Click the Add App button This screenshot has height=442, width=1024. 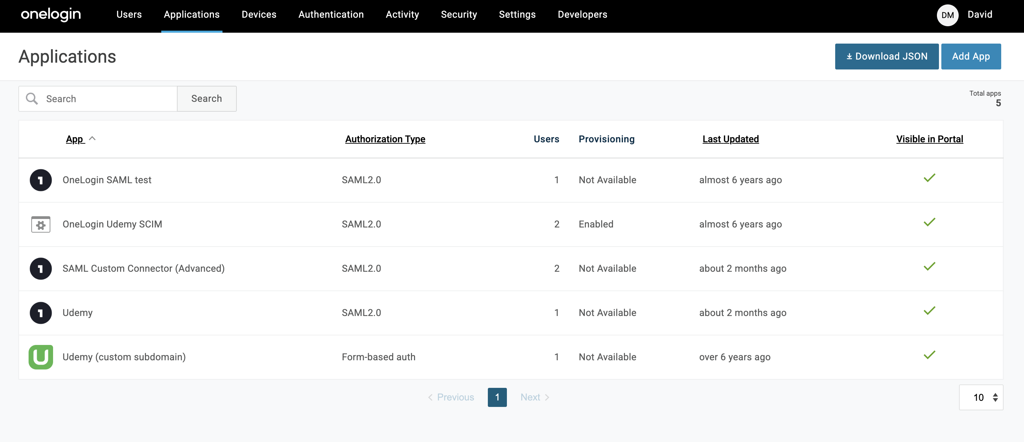click(x=971, y=56)
